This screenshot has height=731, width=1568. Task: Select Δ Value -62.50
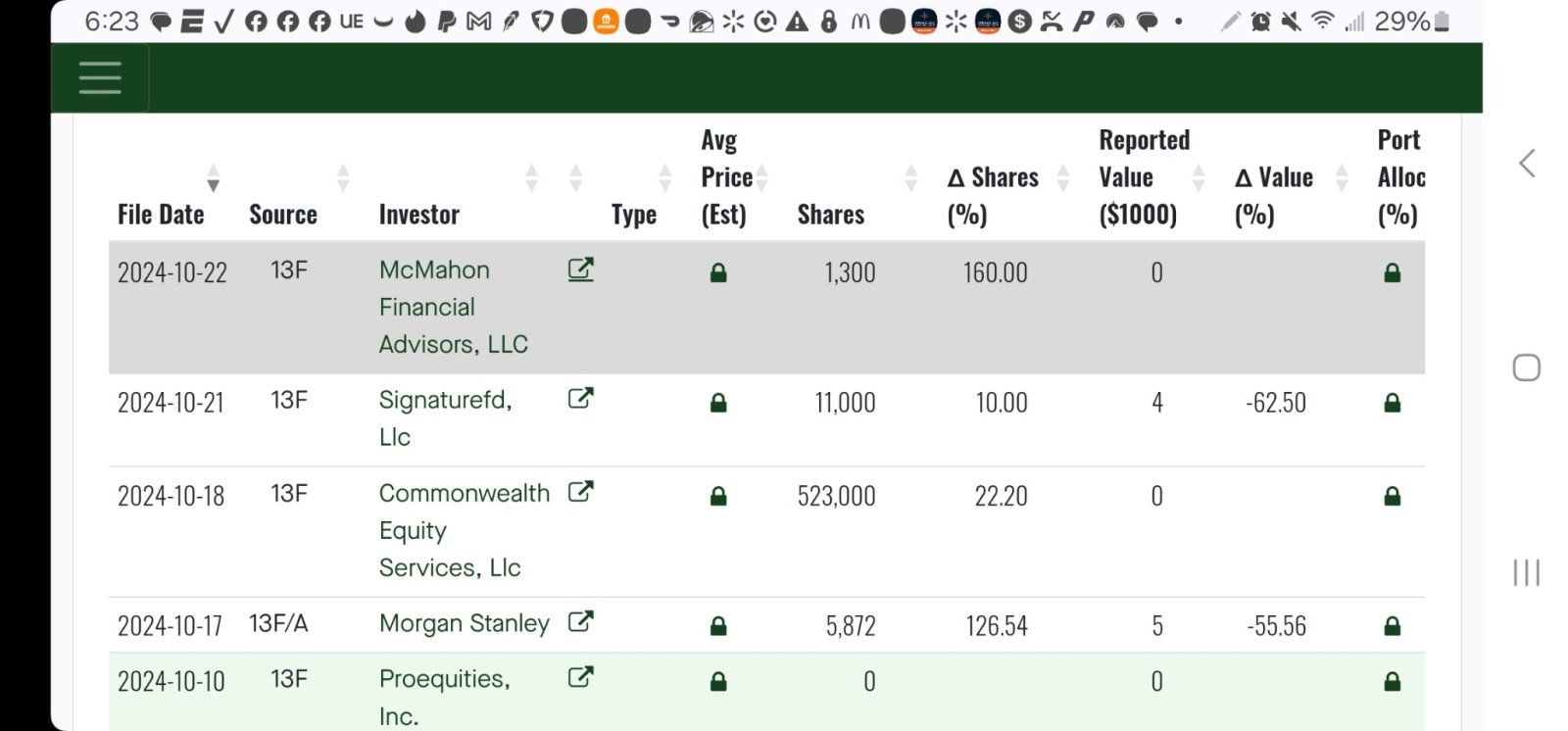click(1276, 403)
